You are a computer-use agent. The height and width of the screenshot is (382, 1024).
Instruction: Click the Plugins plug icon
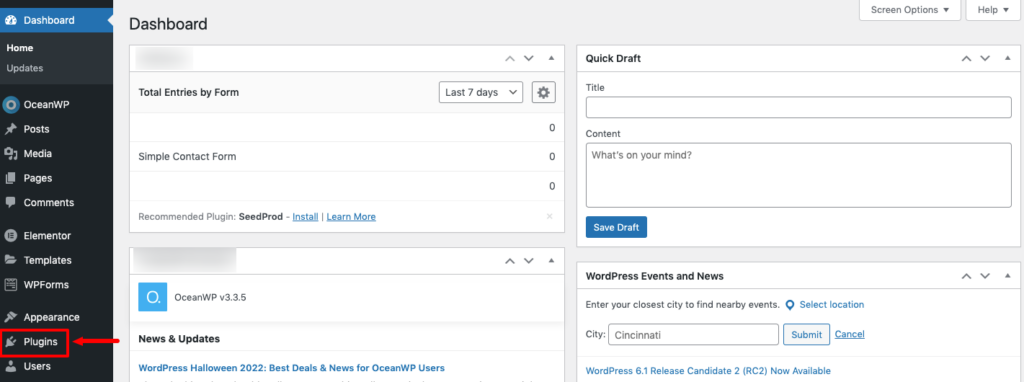[11, 342]
